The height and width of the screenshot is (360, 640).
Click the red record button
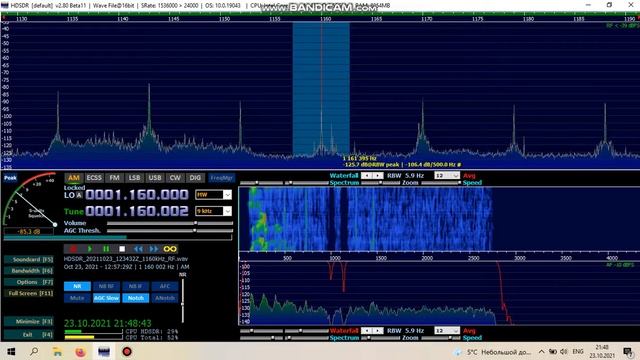click(x=73, y=249)
